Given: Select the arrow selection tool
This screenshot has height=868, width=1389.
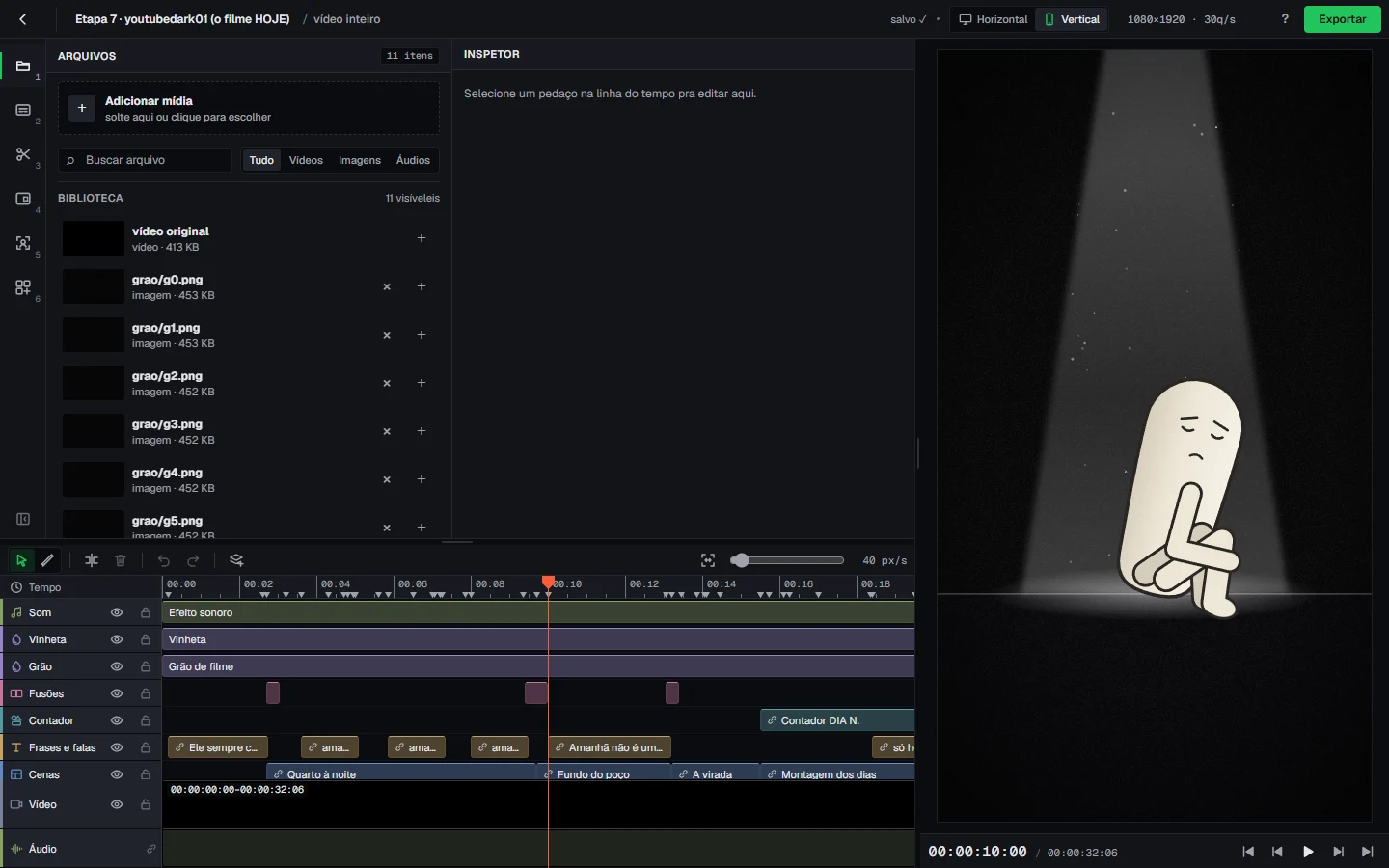Looking at the screenshot, I should coord(21,560).
